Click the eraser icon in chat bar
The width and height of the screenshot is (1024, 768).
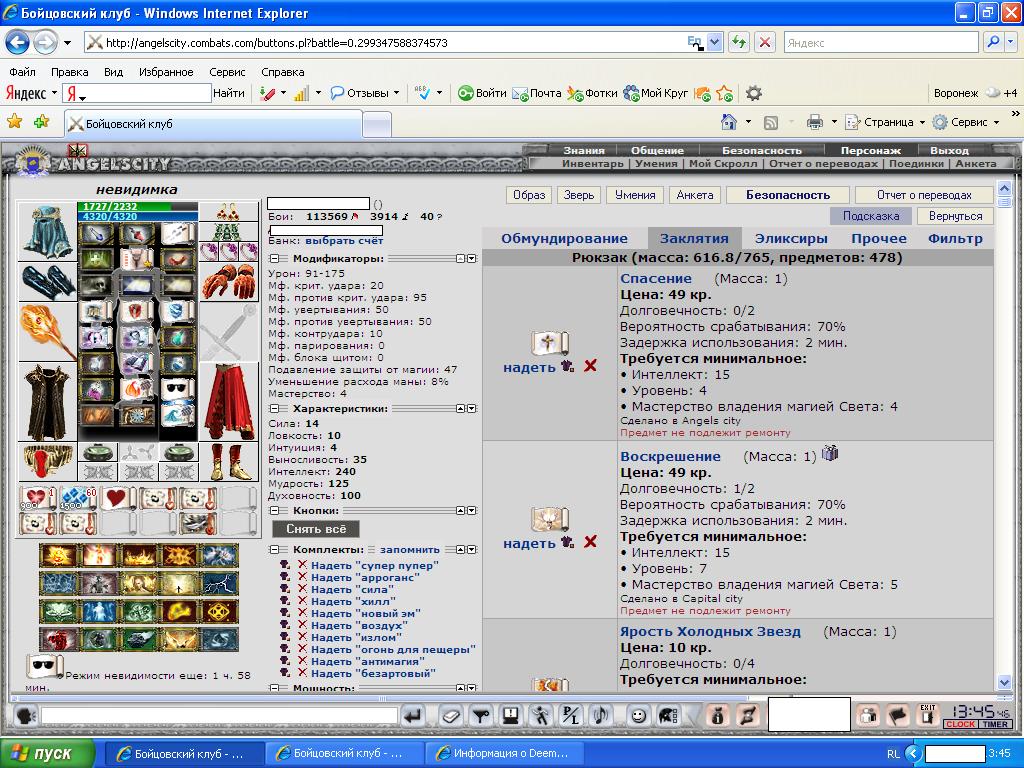tap(451, 716)
